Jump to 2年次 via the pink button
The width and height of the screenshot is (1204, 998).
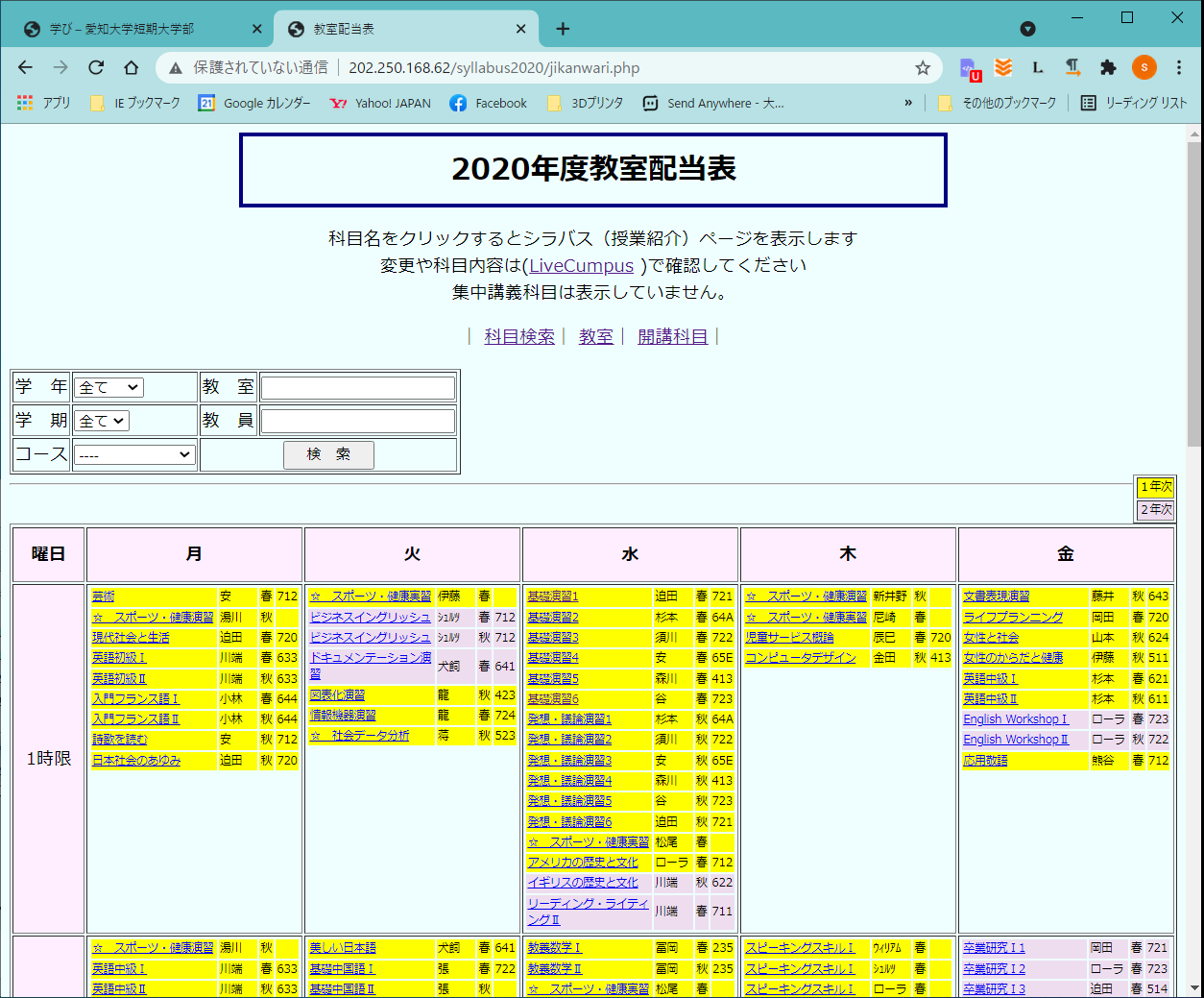[1156, 510]
